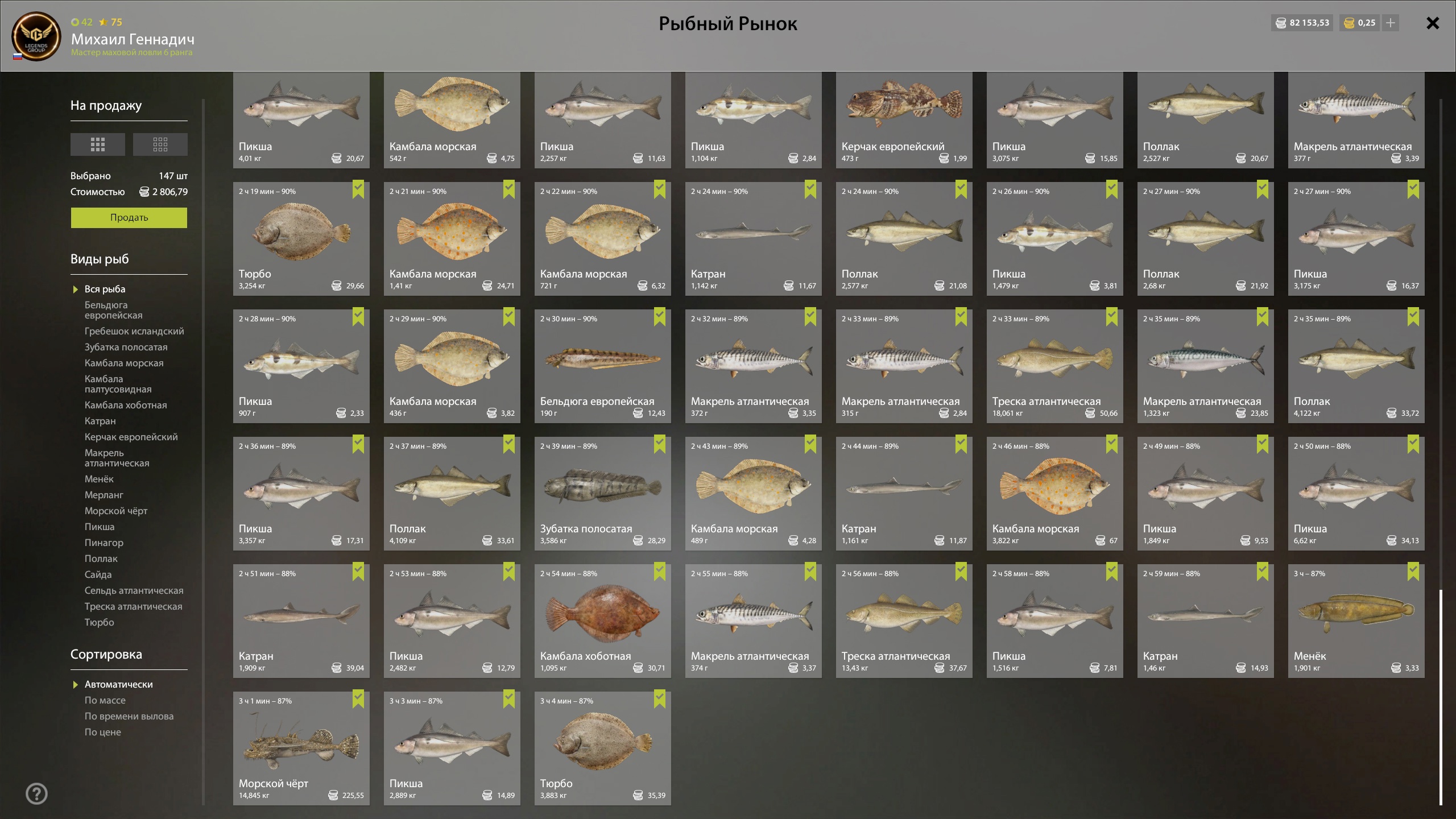Select the Бельдюга европейская 190 г card
The image size is (1456, 819).
(603, 366)
